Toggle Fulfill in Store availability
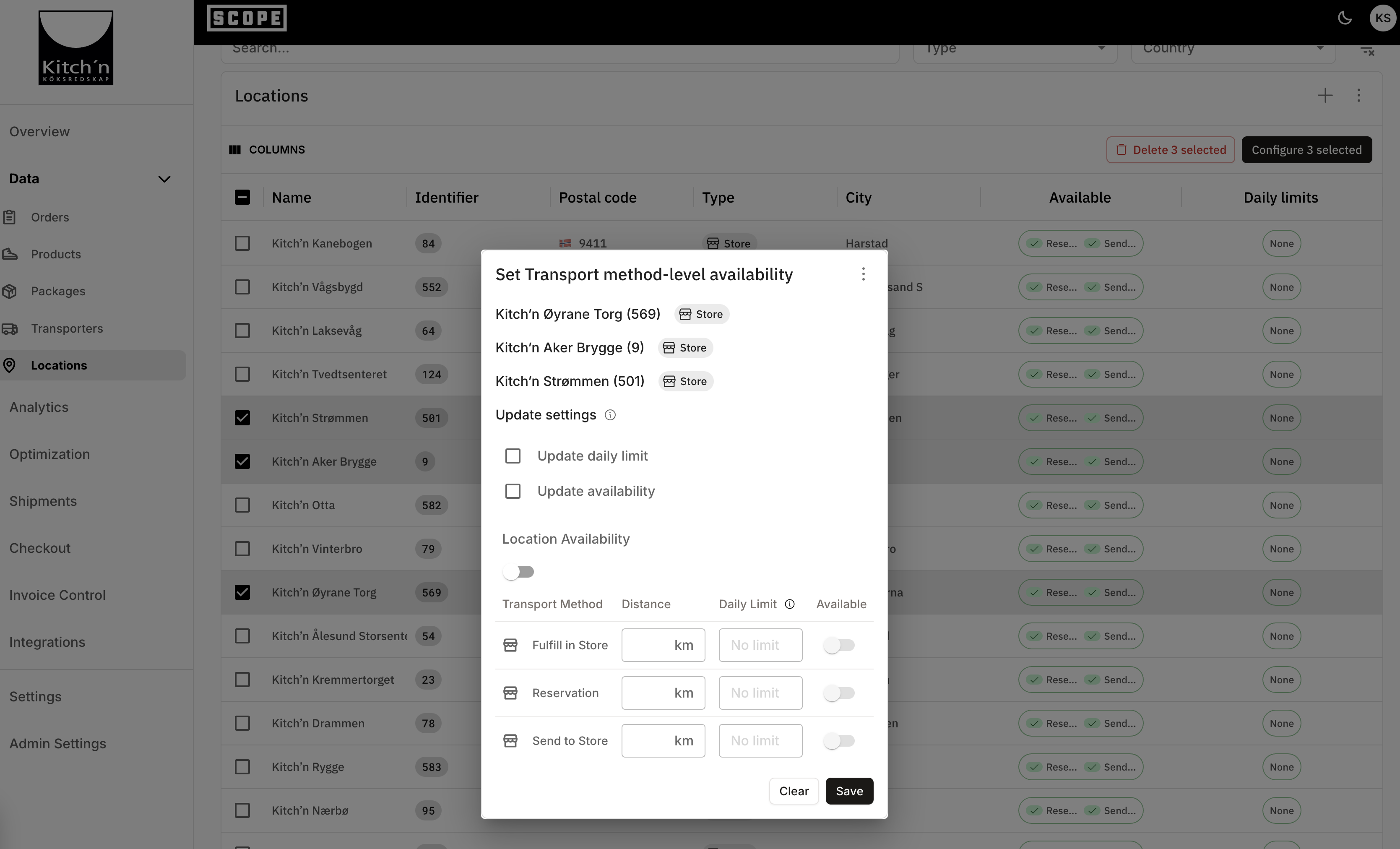The image size is (1400, 849). click(x=839, y=645)
